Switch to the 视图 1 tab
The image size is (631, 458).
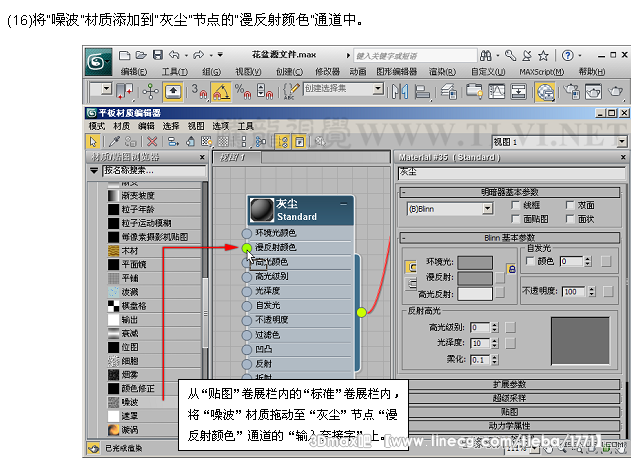pos(237,157)
